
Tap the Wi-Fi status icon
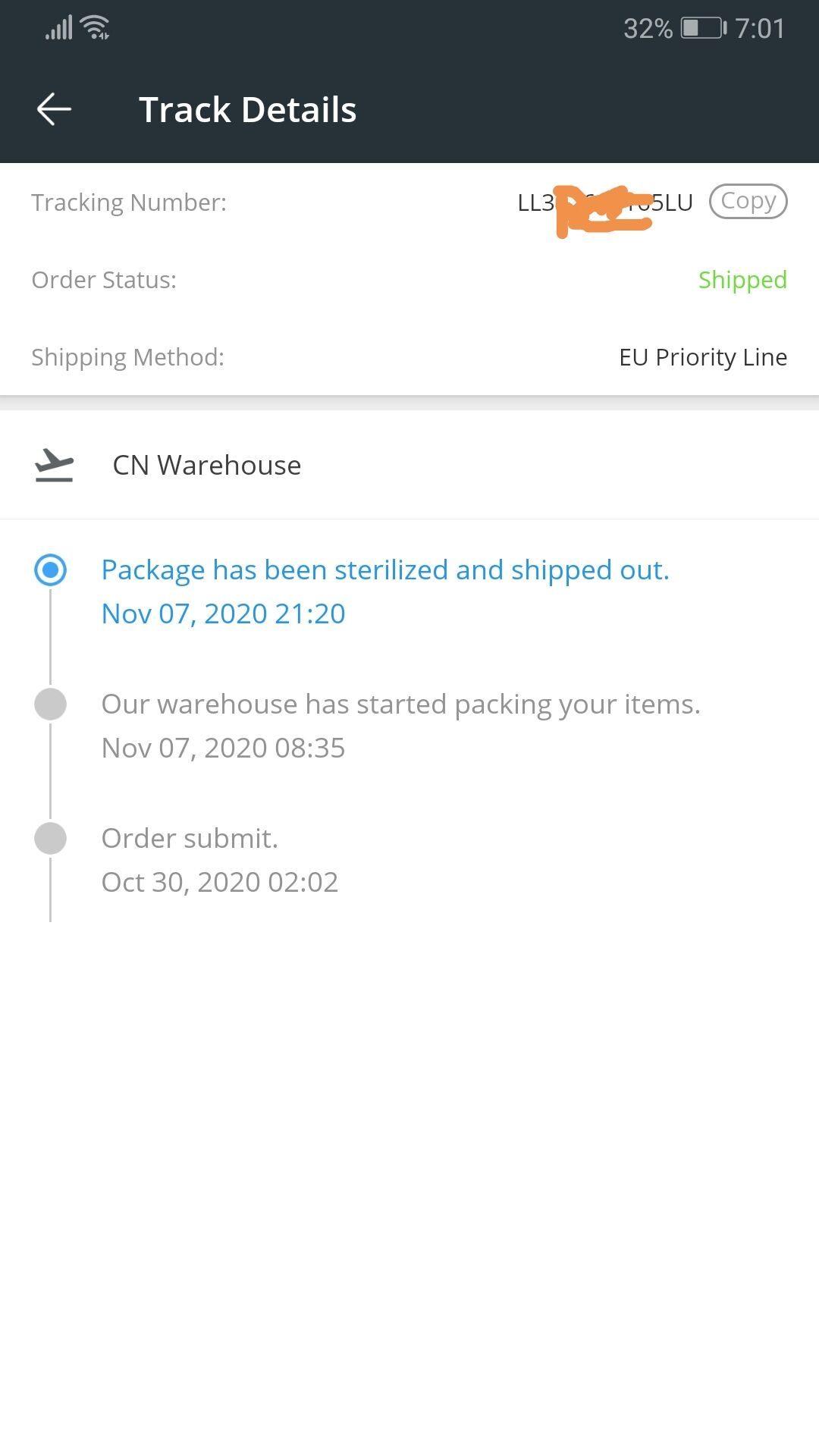point(96,28)
